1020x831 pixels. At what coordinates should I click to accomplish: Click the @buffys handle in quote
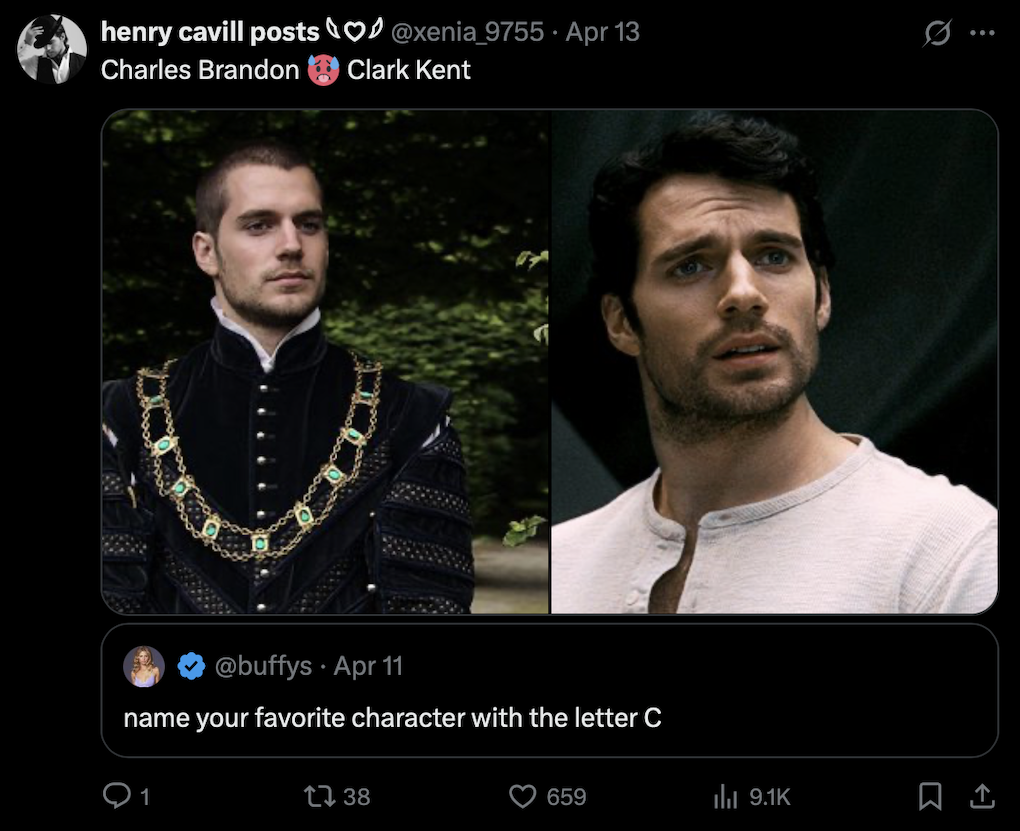263,666
